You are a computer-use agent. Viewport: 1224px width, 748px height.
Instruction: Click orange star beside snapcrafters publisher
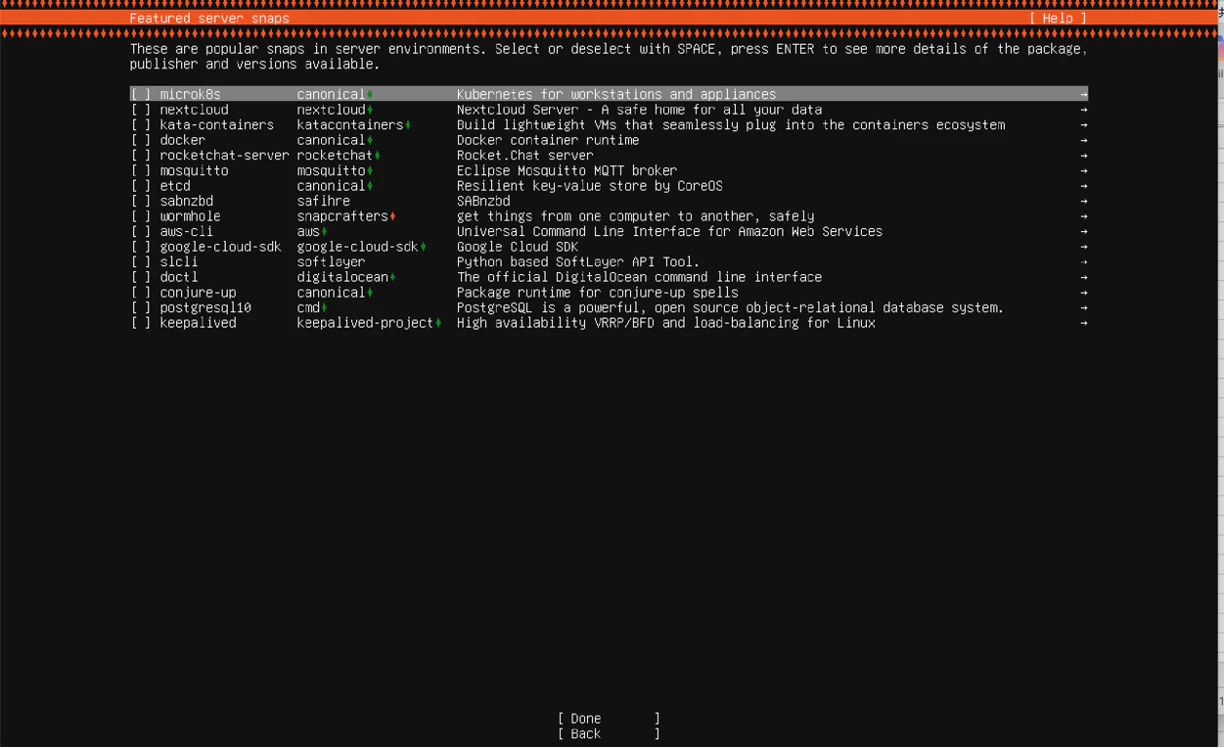click(x=393, y=217)
